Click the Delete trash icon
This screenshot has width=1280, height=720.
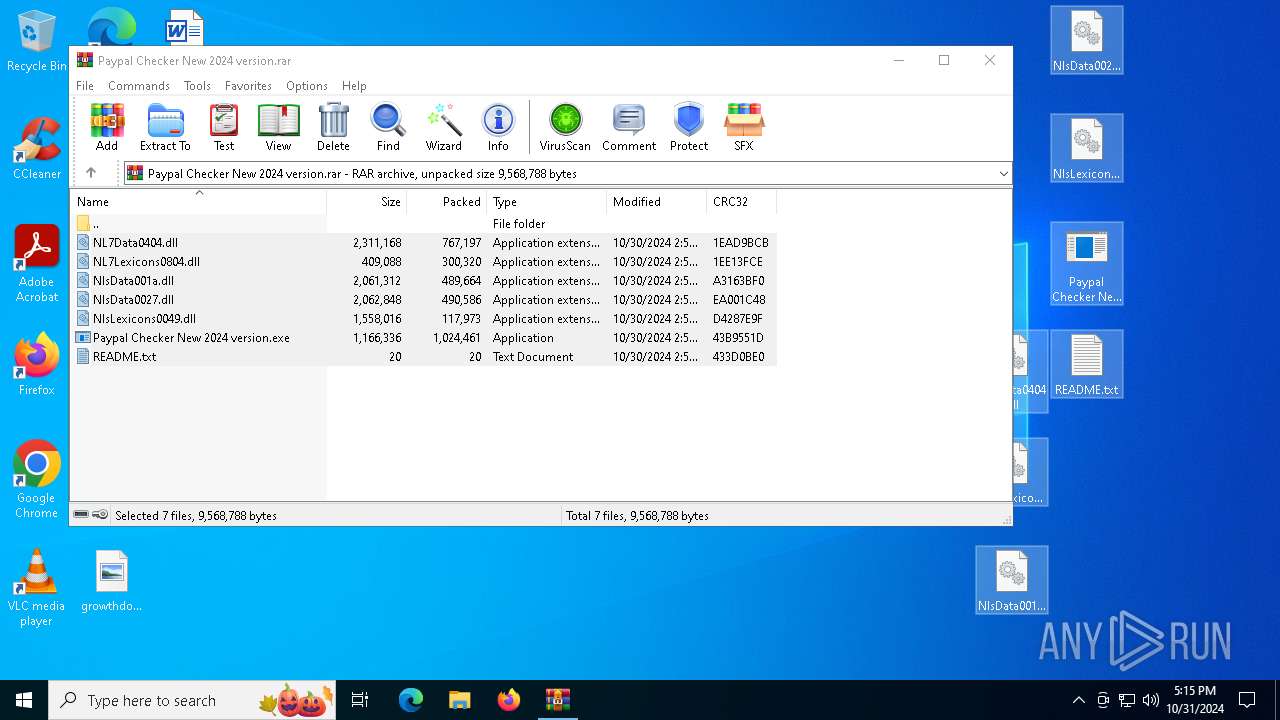point(333,127)
